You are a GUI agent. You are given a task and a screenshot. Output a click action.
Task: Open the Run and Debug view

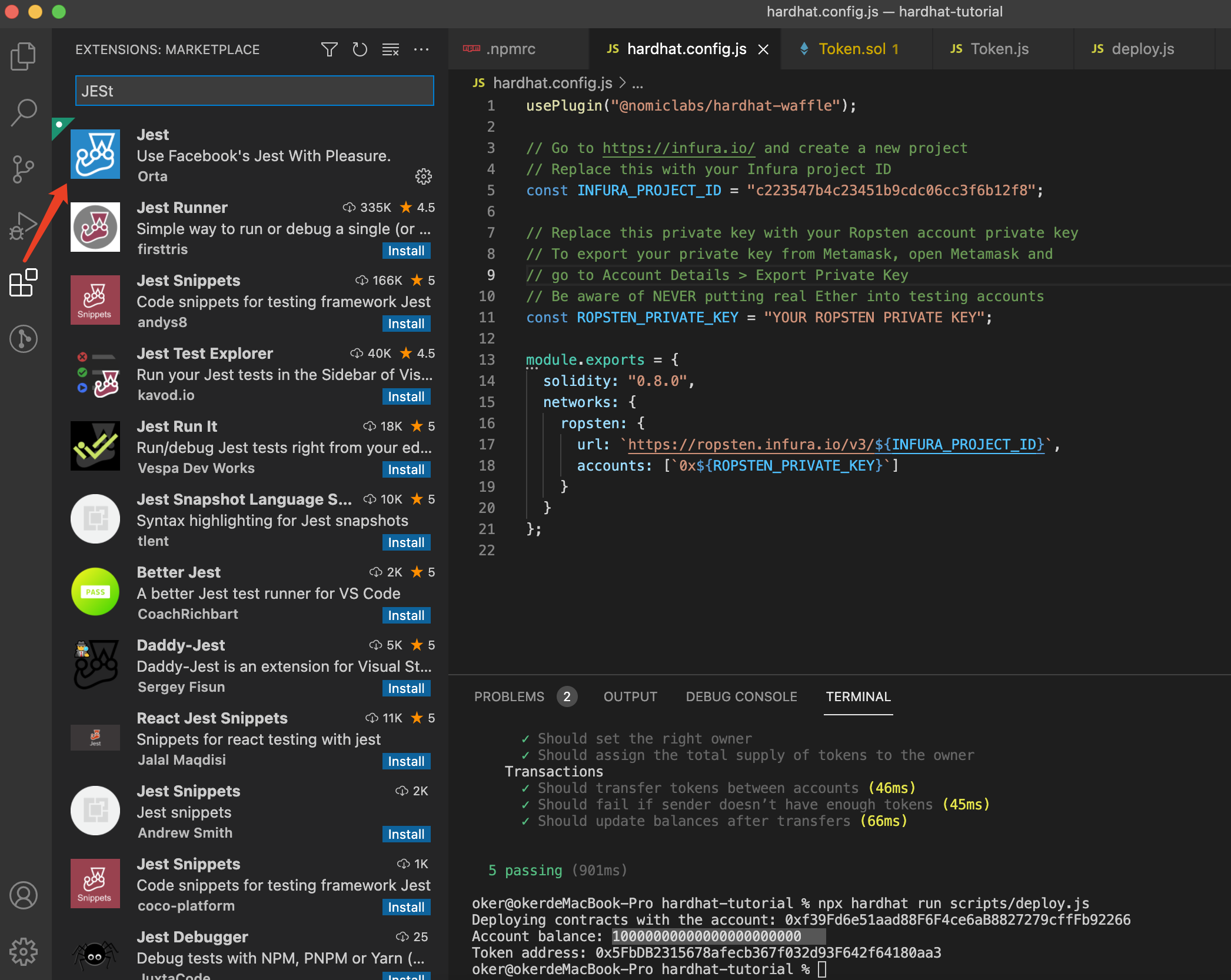click(24, 226)
